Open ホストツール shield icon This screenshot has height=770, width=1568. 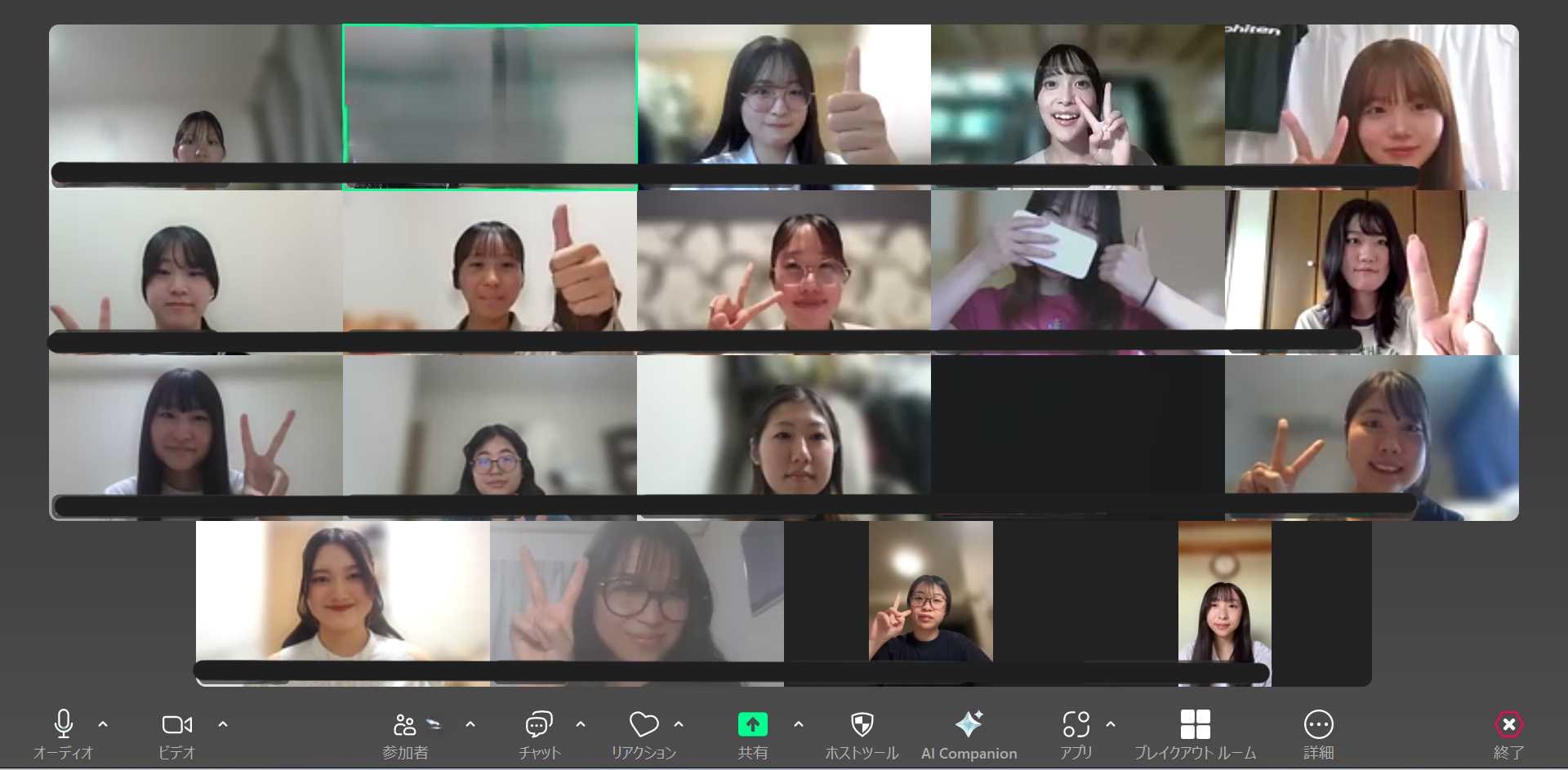[x=862, y=724]
